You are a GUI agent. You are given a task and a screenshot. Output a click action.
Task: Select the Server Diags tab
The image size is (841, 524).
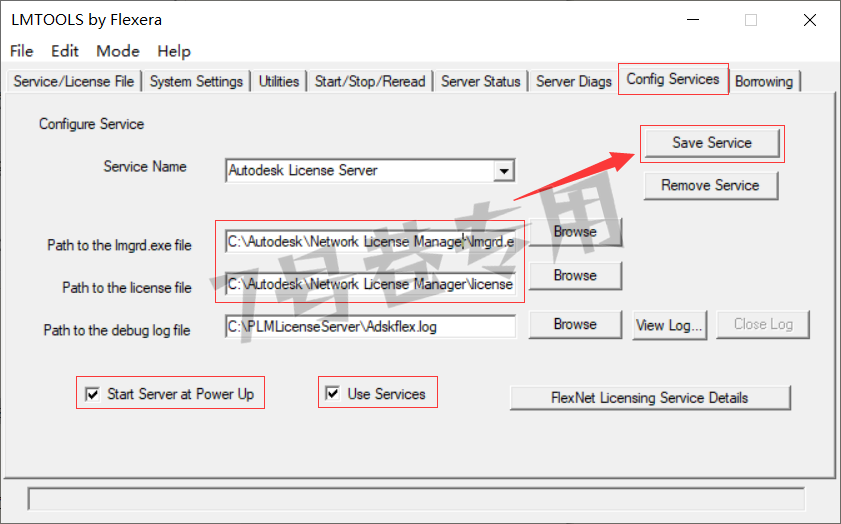point(574,81)
